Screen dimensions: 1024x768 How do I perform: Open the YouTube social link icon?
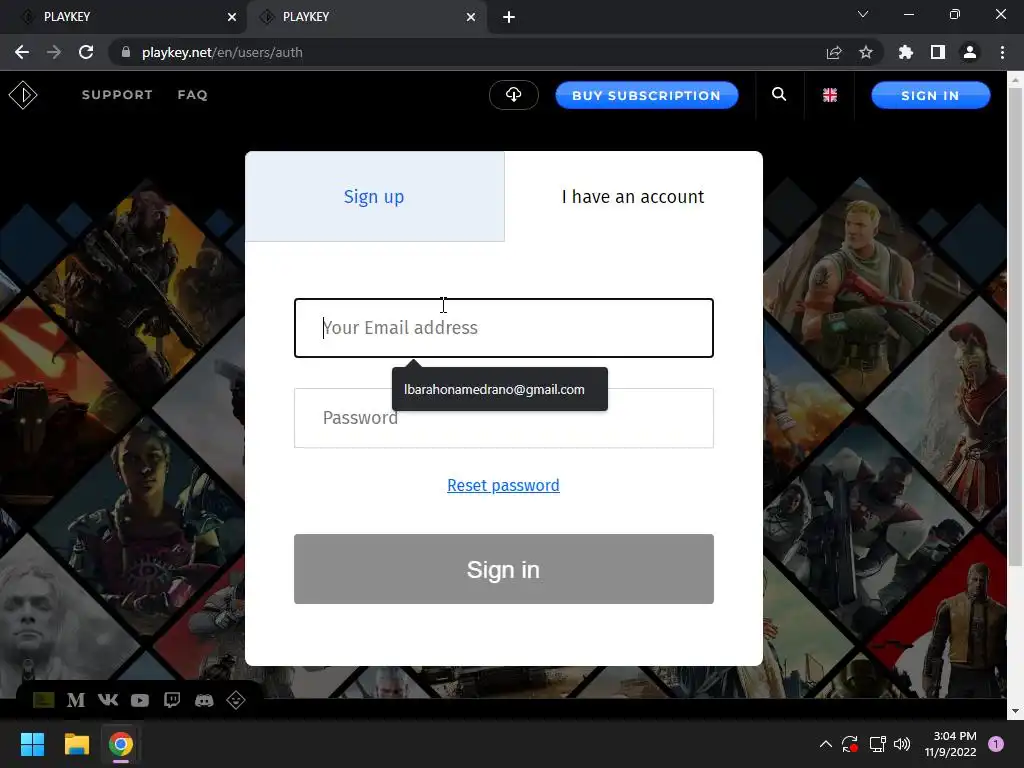[x=140, y=701]
